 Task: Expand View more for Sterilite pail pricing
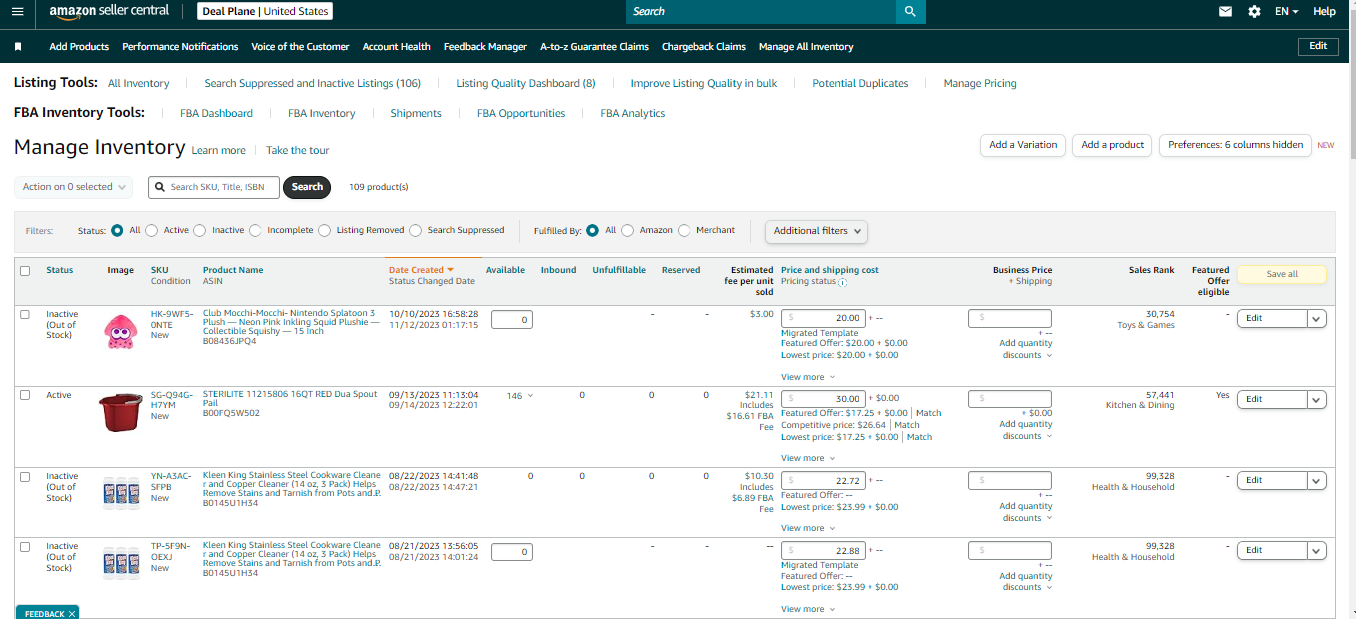tap(808, 458)
